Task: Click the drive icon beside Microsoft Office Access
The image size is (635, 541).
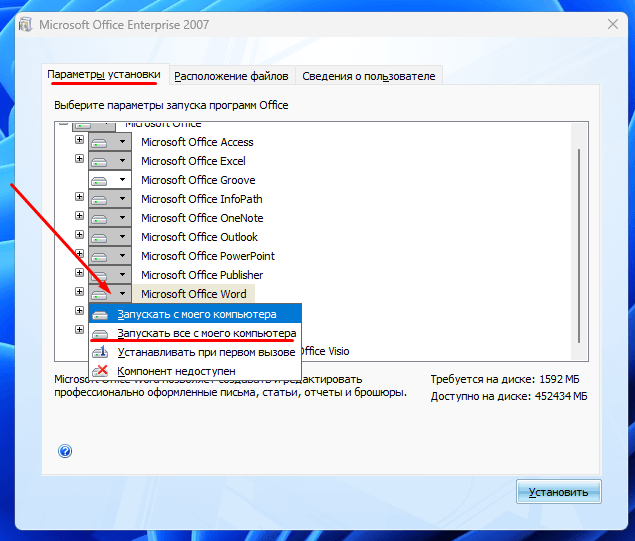Action: (99, 143)
